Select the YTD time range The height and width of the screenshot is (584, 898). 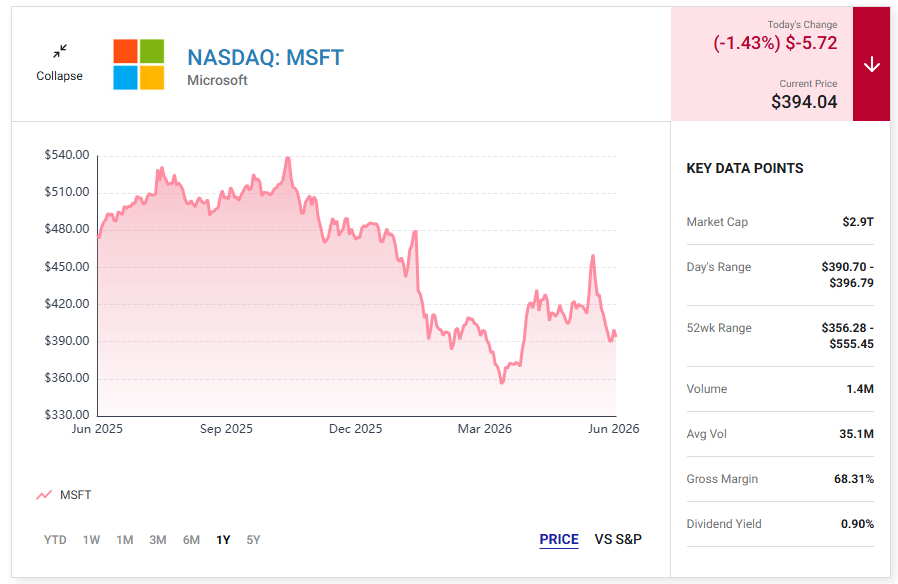55,540
